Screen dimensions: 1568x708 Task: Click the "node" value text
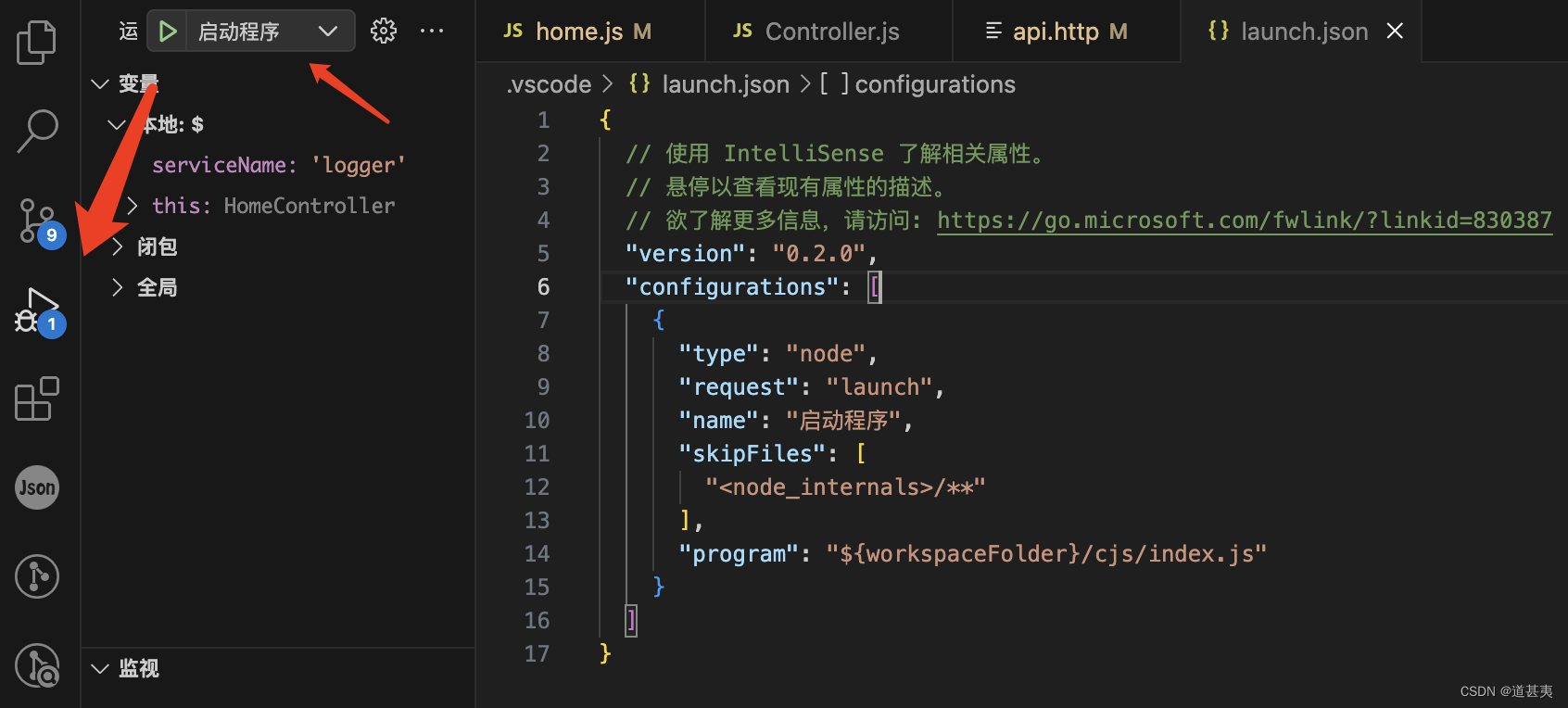point(826,353)
